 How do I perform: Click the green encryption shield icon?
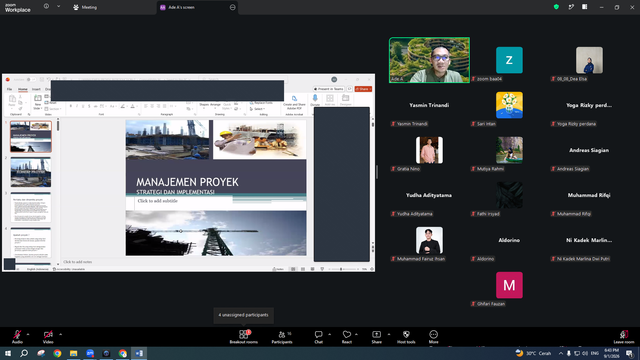(556, 7)
